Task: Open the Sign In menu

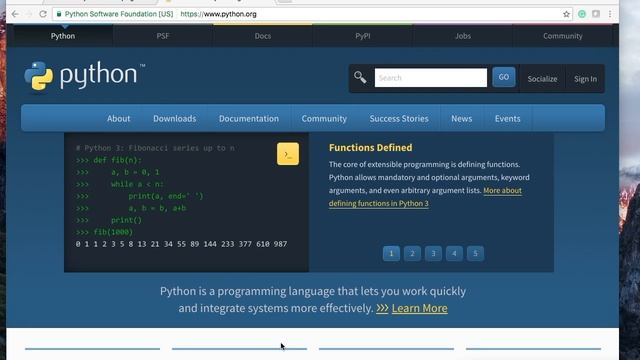Action: coord(585,79)
